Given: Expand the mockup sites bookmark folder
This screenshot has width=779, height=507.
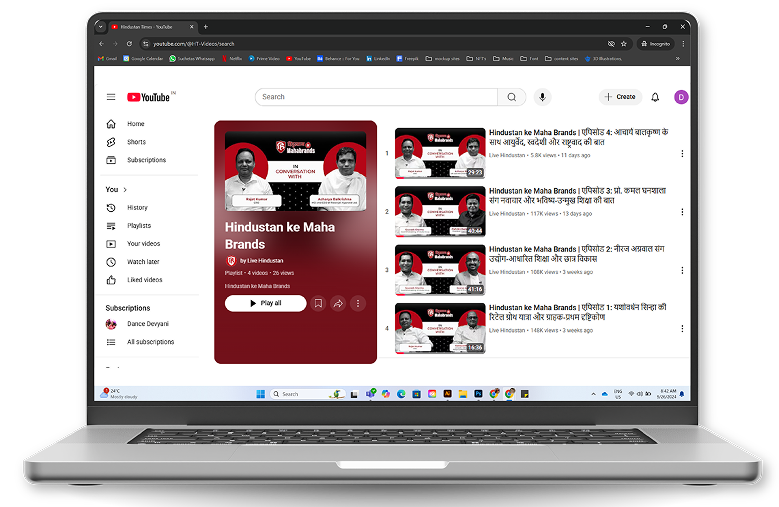Looking at the screenshot, I should [x=443, y=59].
